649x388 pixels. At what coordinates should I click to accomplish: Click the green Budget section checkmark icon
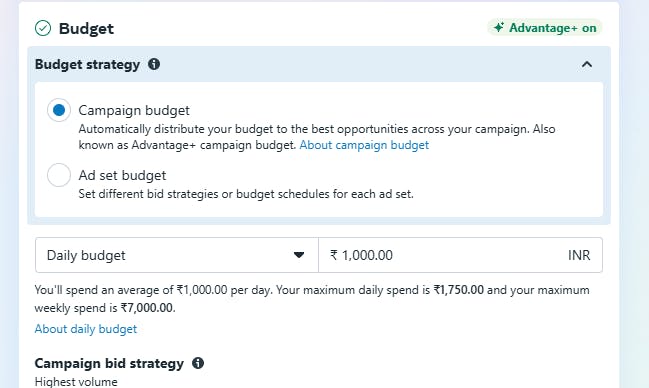pyautogui.click(x=43, y=29)
